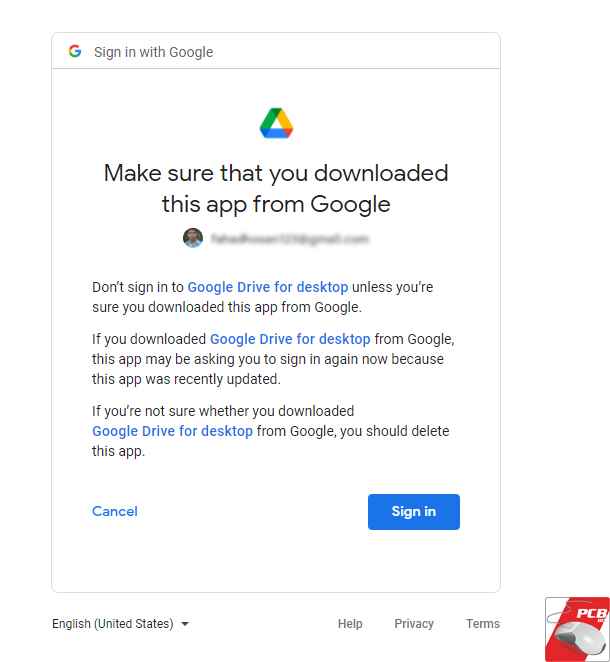Image resolution: width=610 pixels, height=662 pixels.
Task: Expand the language dropdown arrow
Action: pyautogui.click(x=185, y=624)
